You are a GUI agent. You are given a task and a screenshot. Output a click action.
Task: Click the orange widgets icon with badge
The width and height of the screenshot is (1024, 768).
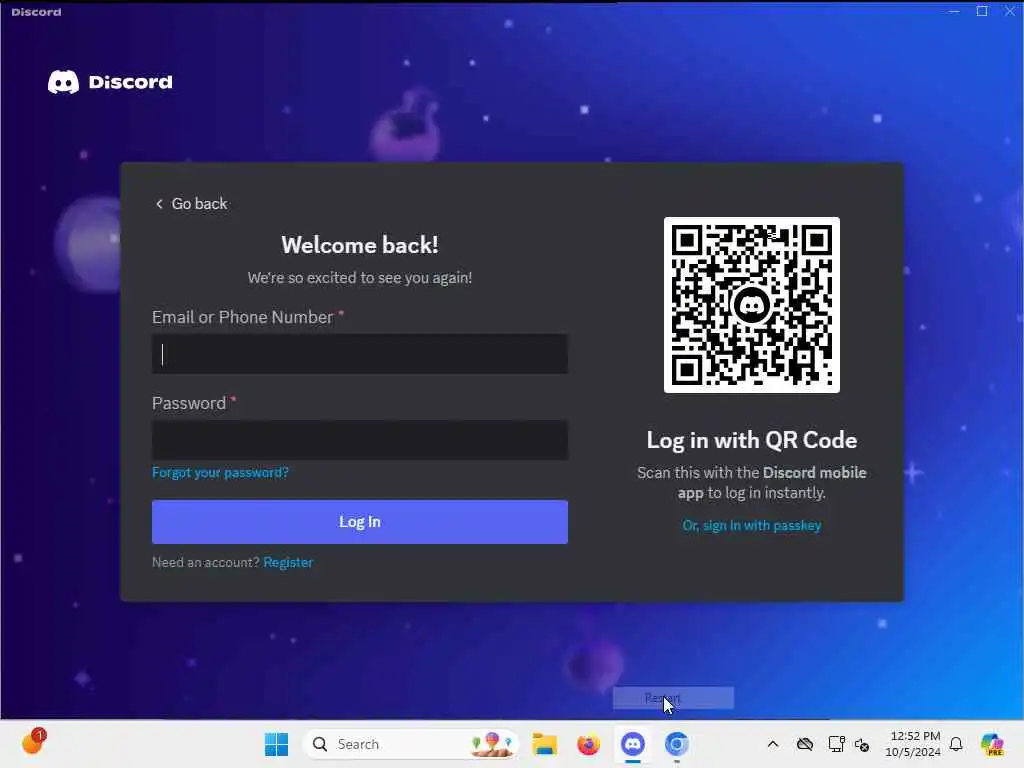click(33, 742)
